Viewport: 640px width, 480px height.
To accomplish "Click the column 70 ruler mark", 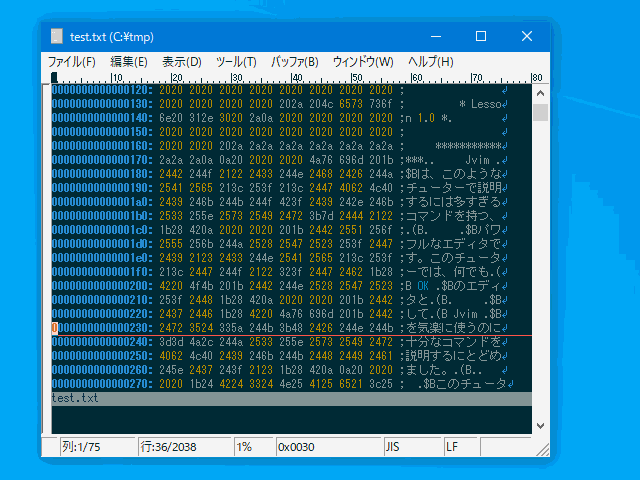I will pos(477,78).
